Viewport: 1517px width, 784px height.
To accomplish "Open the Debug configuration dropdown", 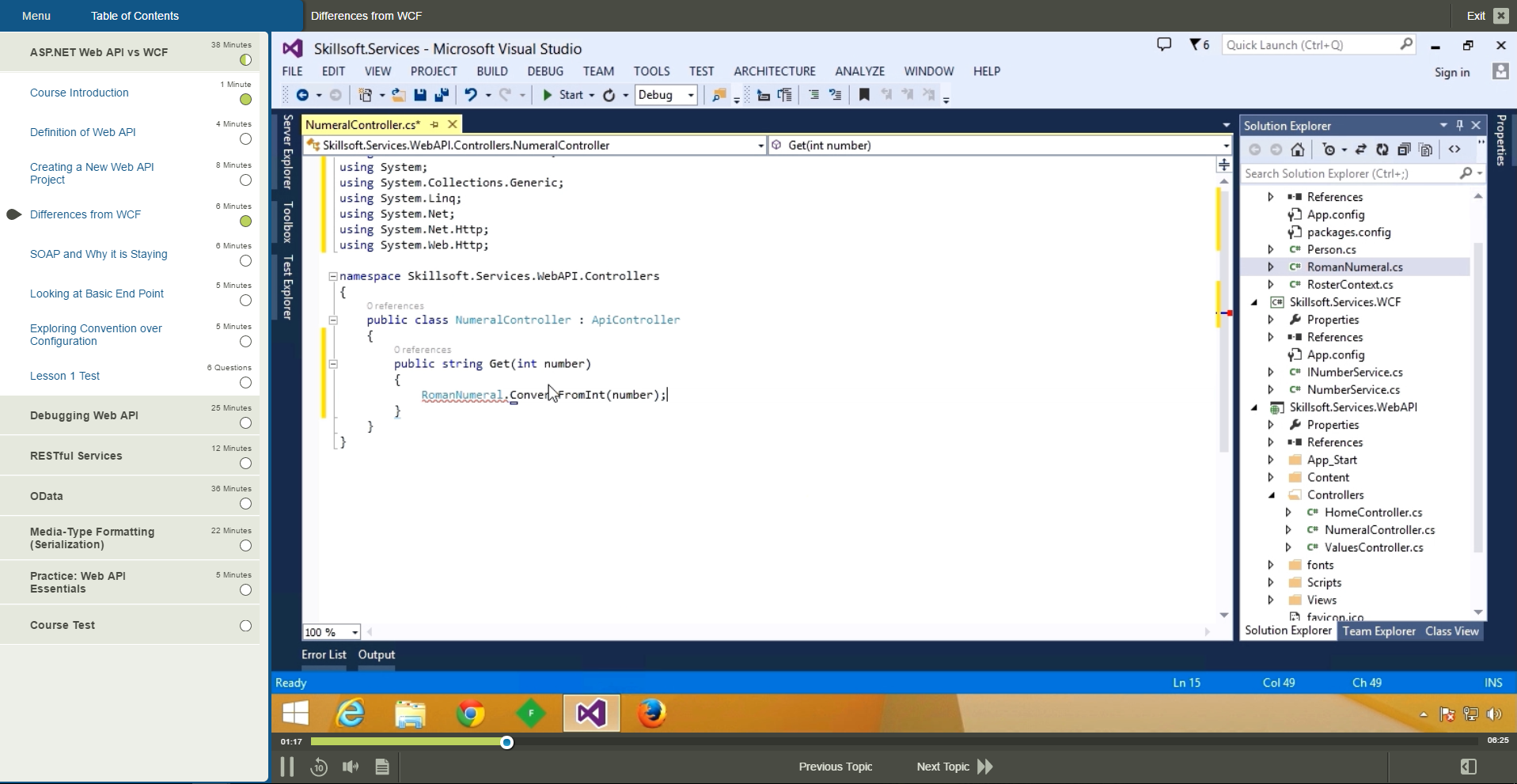I will 690,95.
